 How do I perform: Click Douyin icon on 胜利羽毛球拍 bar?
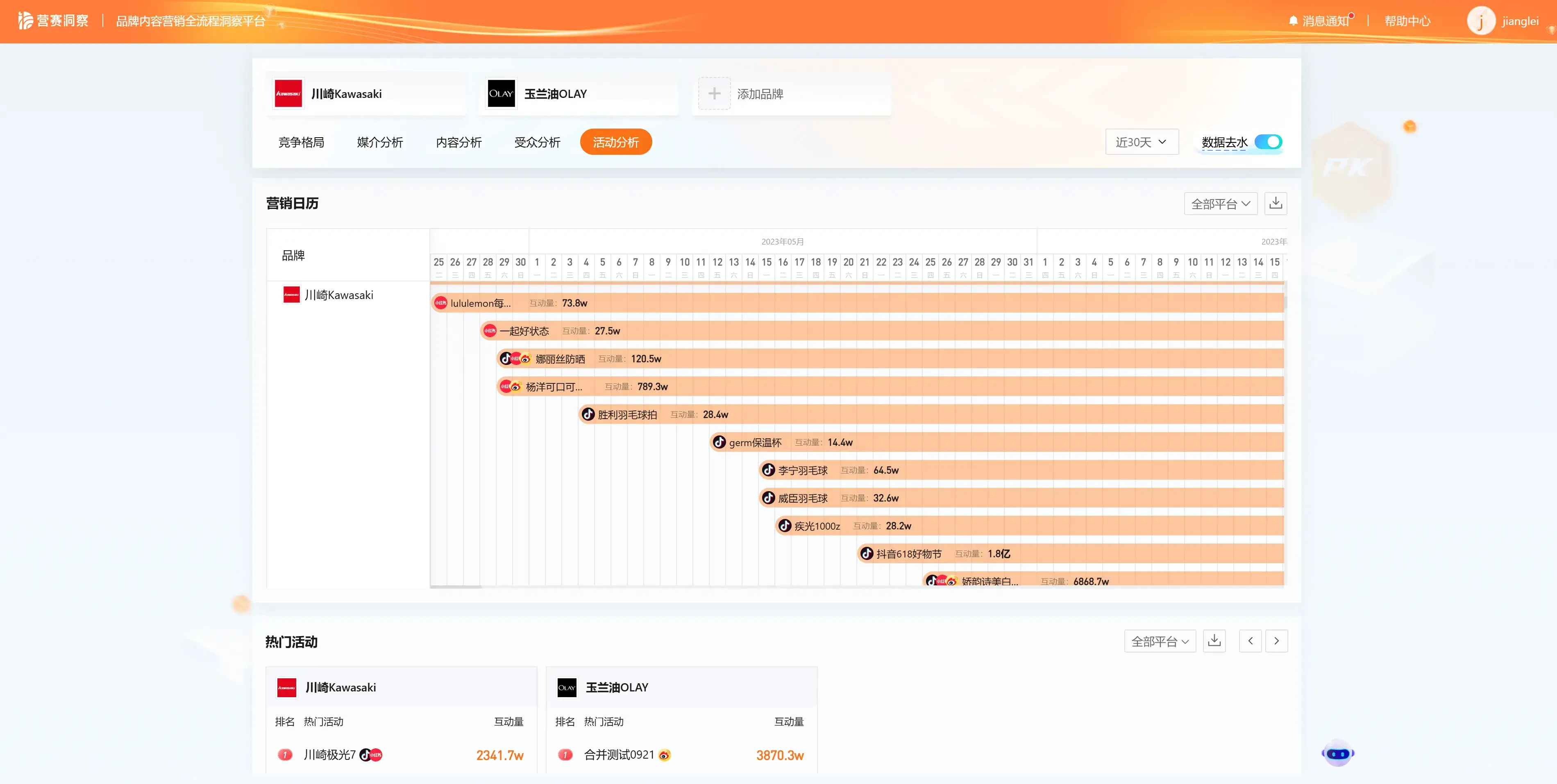(588, 414)
